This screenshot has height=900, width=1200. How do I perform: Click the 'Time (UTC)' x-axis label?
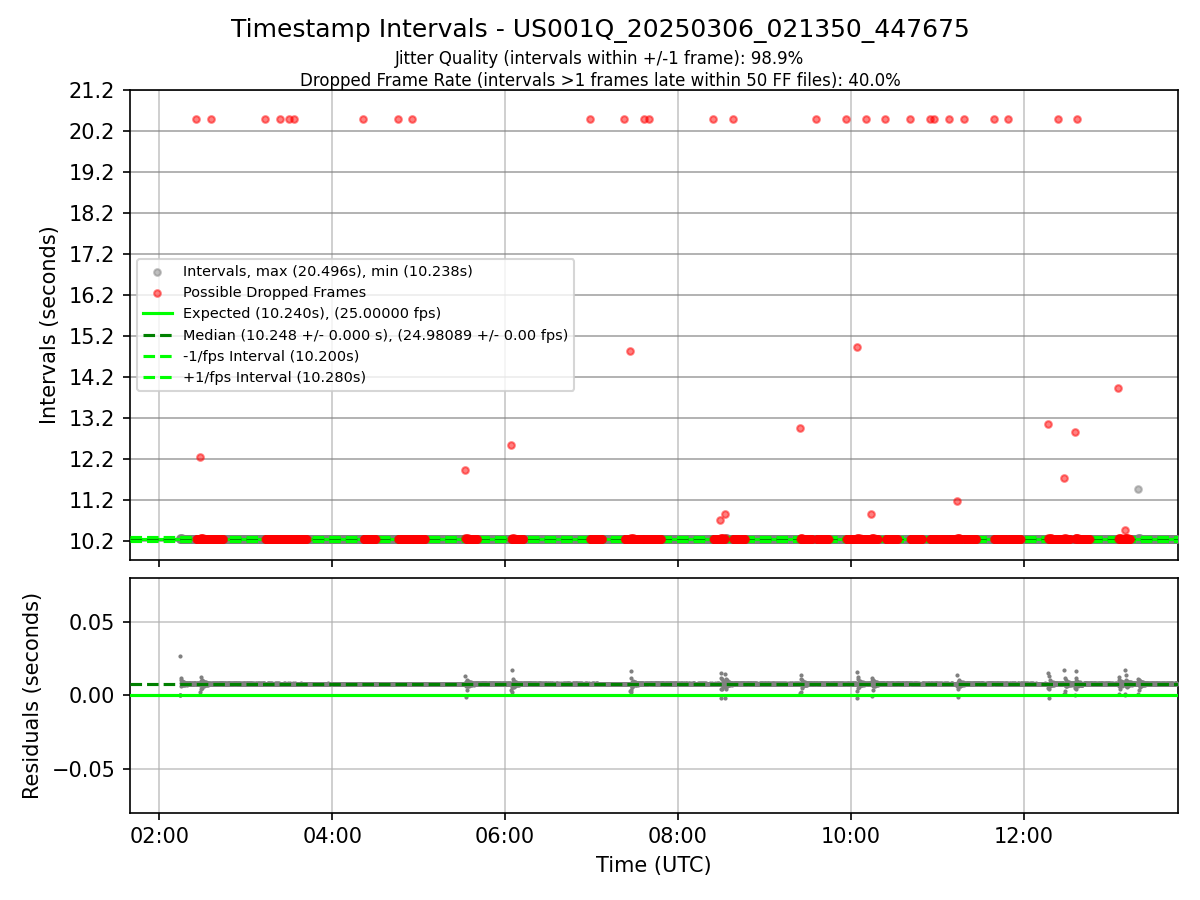pyautogui.click(x=653, y=865)
